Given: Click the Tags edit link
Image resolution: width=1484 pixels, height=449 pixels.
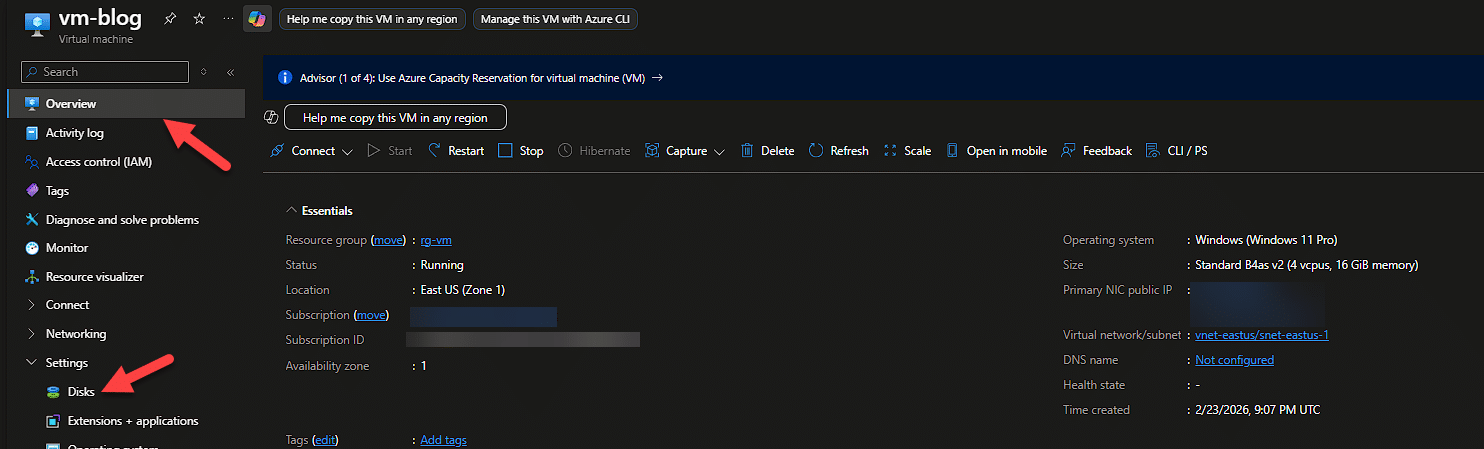Looking at the screenshot, I should 326,440.
